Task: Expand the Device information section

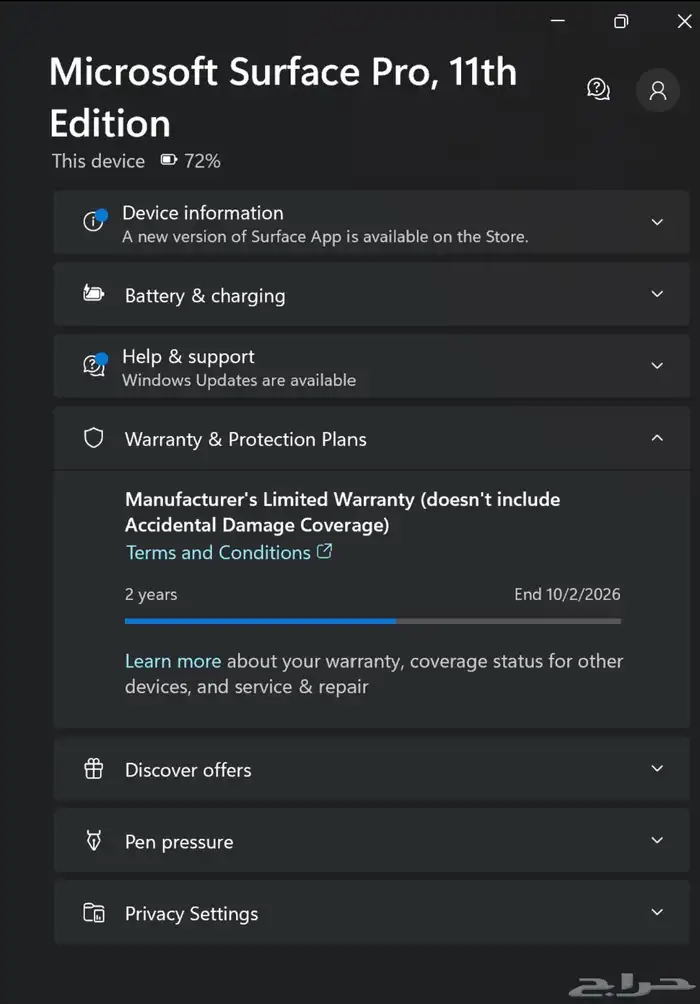Action: pos(657,222)
